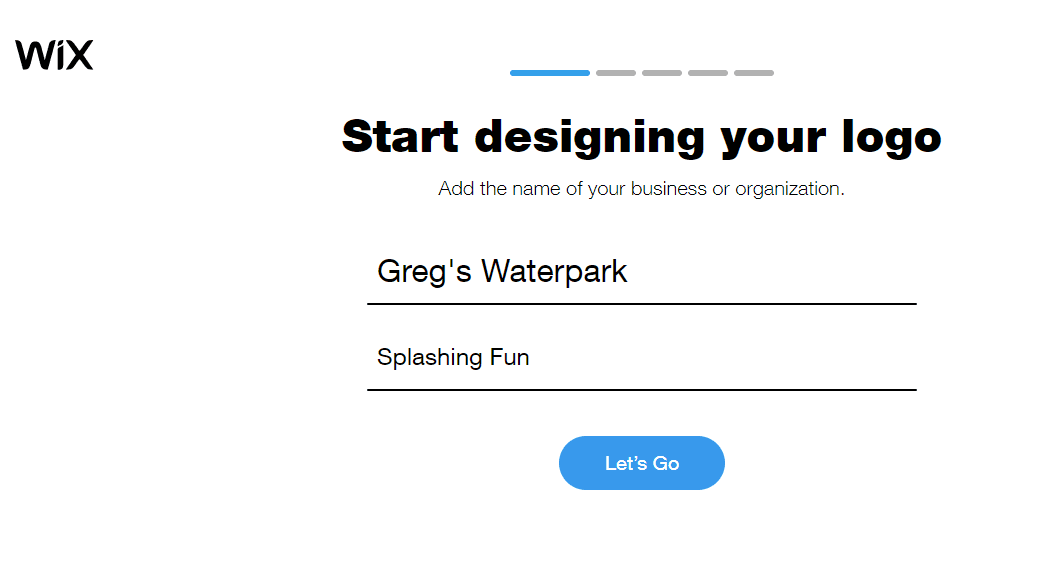Focus the Greg's Waterpark name field
This screenshot has height=564, width=1046.
(x=642, y=272)
